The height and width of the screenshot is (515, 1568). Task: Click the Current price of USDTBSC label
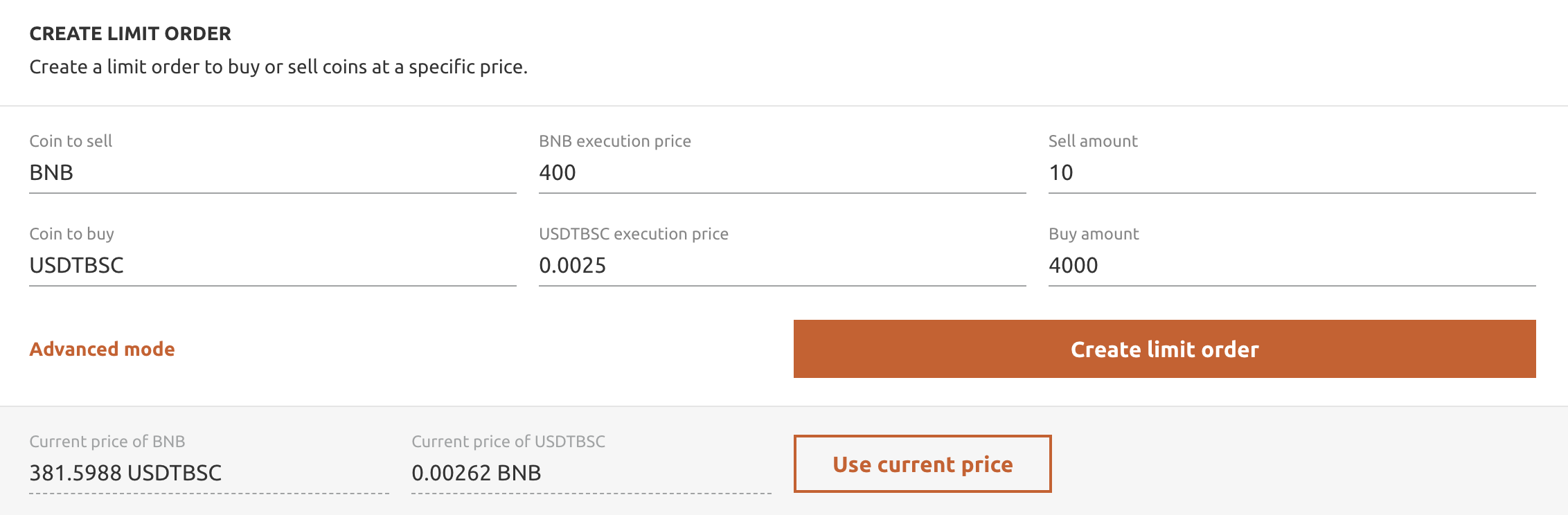click(x=508, y=442)
